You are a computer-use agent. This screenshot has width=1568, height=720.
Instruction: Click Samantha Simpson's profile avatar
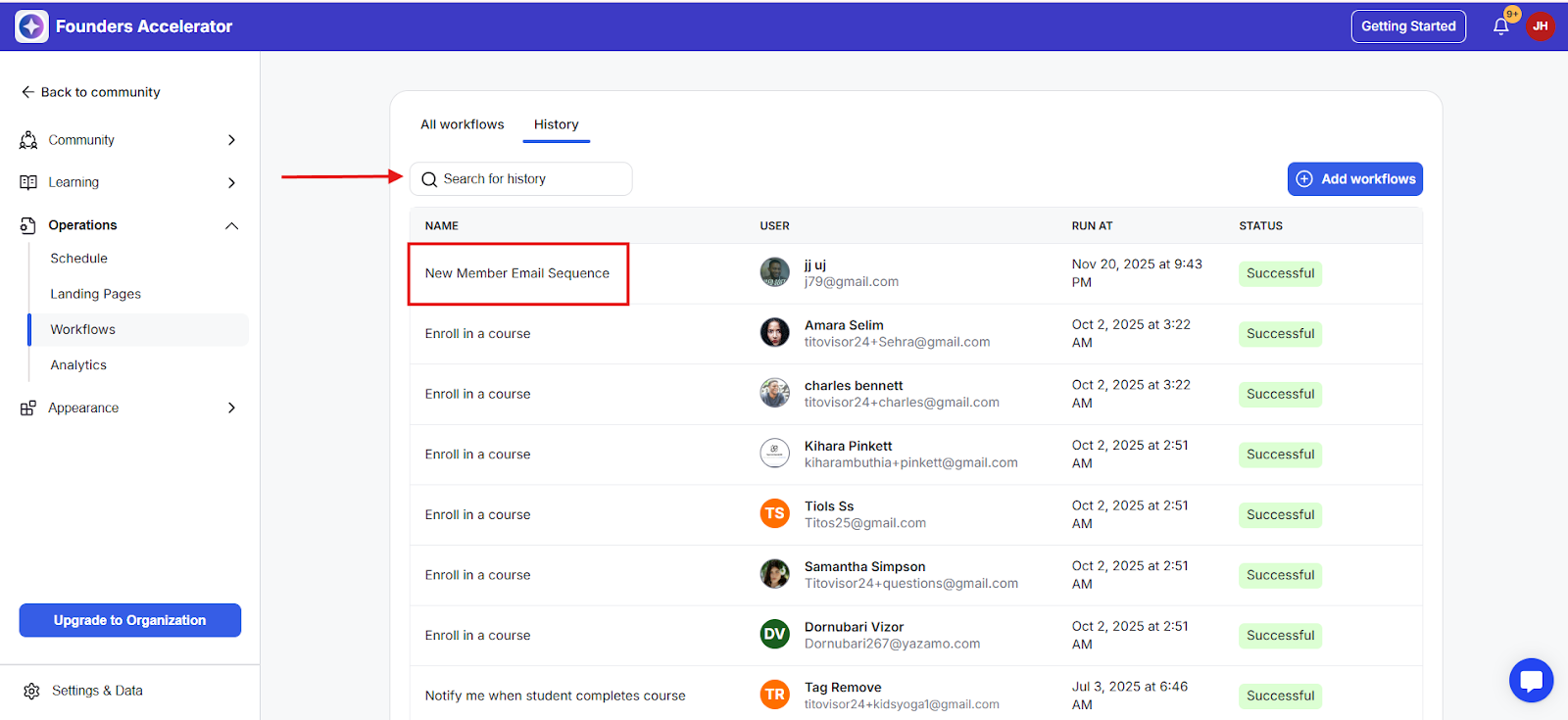tap(774, 574)
